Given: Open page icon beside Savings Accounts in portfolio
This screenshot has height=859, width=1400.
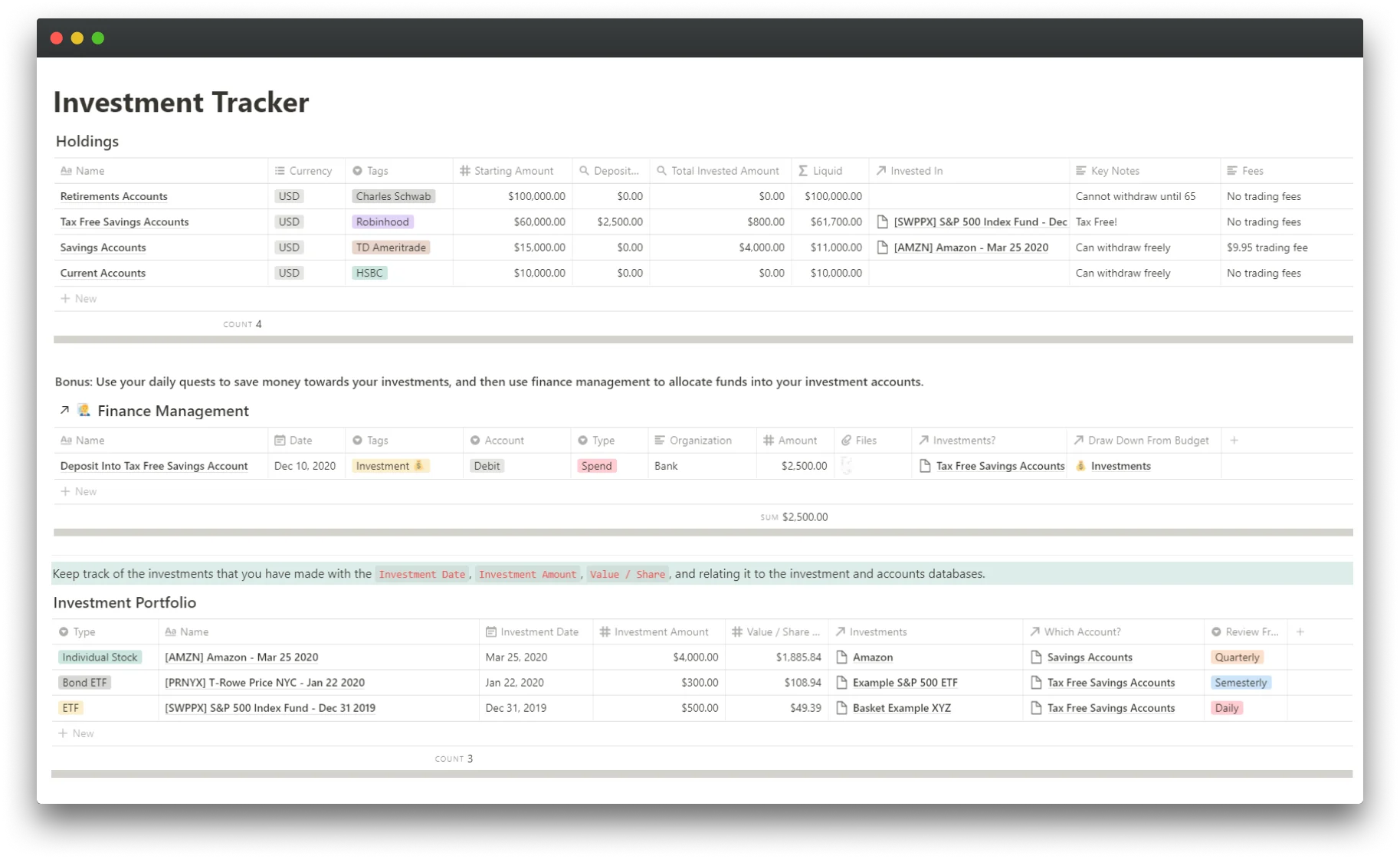Looking at the screenshot, I should [x=1036, y=657].
